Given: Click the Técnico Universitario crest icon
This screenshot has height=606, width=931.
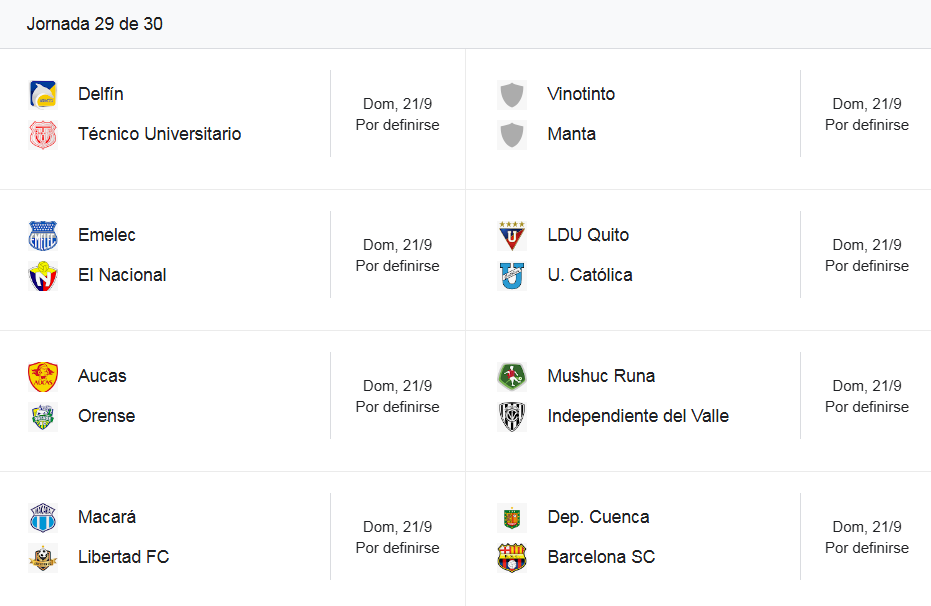Looking at the screenshot, I should coord(43,135).
